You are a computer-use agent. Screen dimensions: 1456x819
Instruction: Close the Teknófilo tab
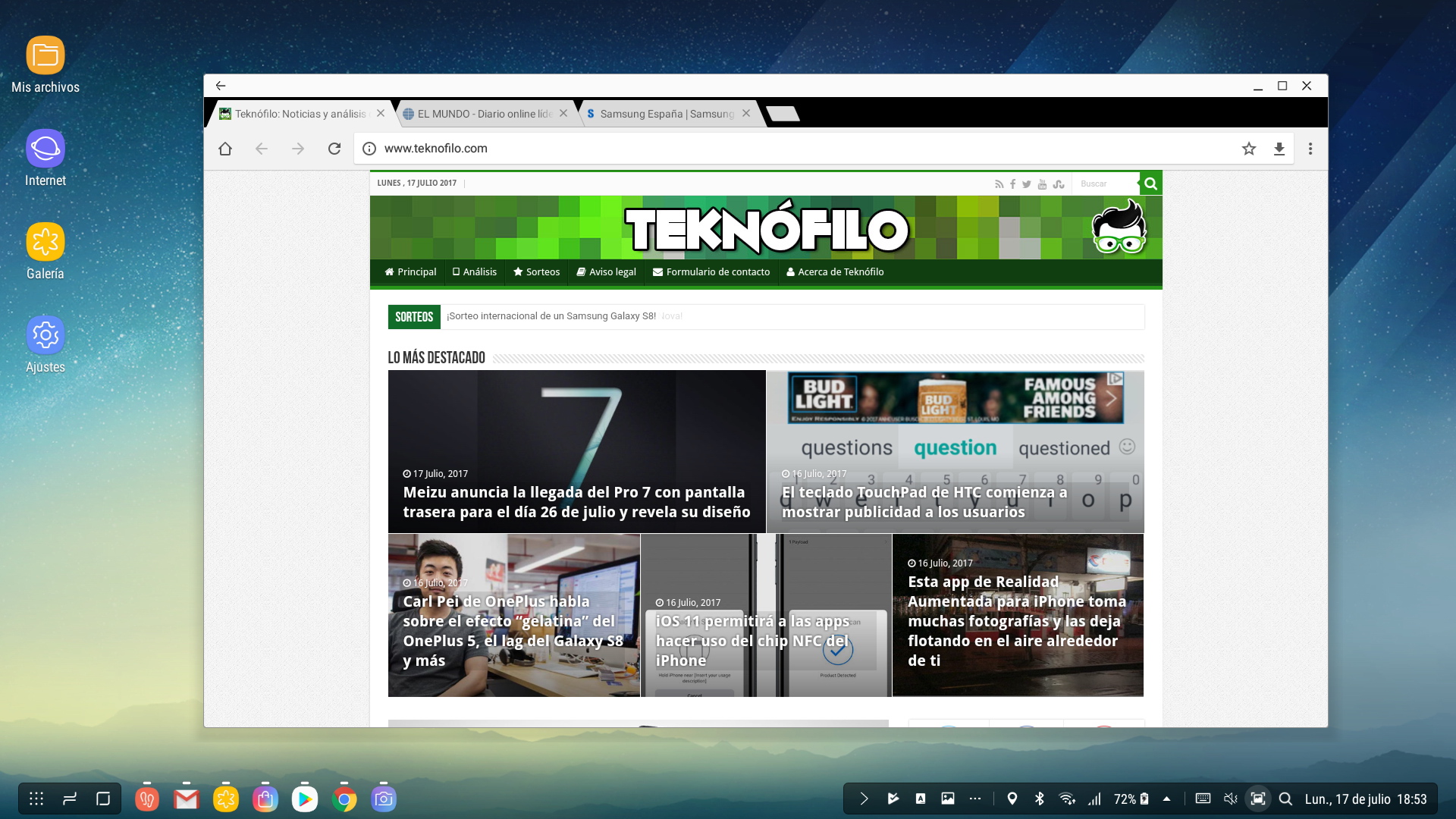[381, 113]
